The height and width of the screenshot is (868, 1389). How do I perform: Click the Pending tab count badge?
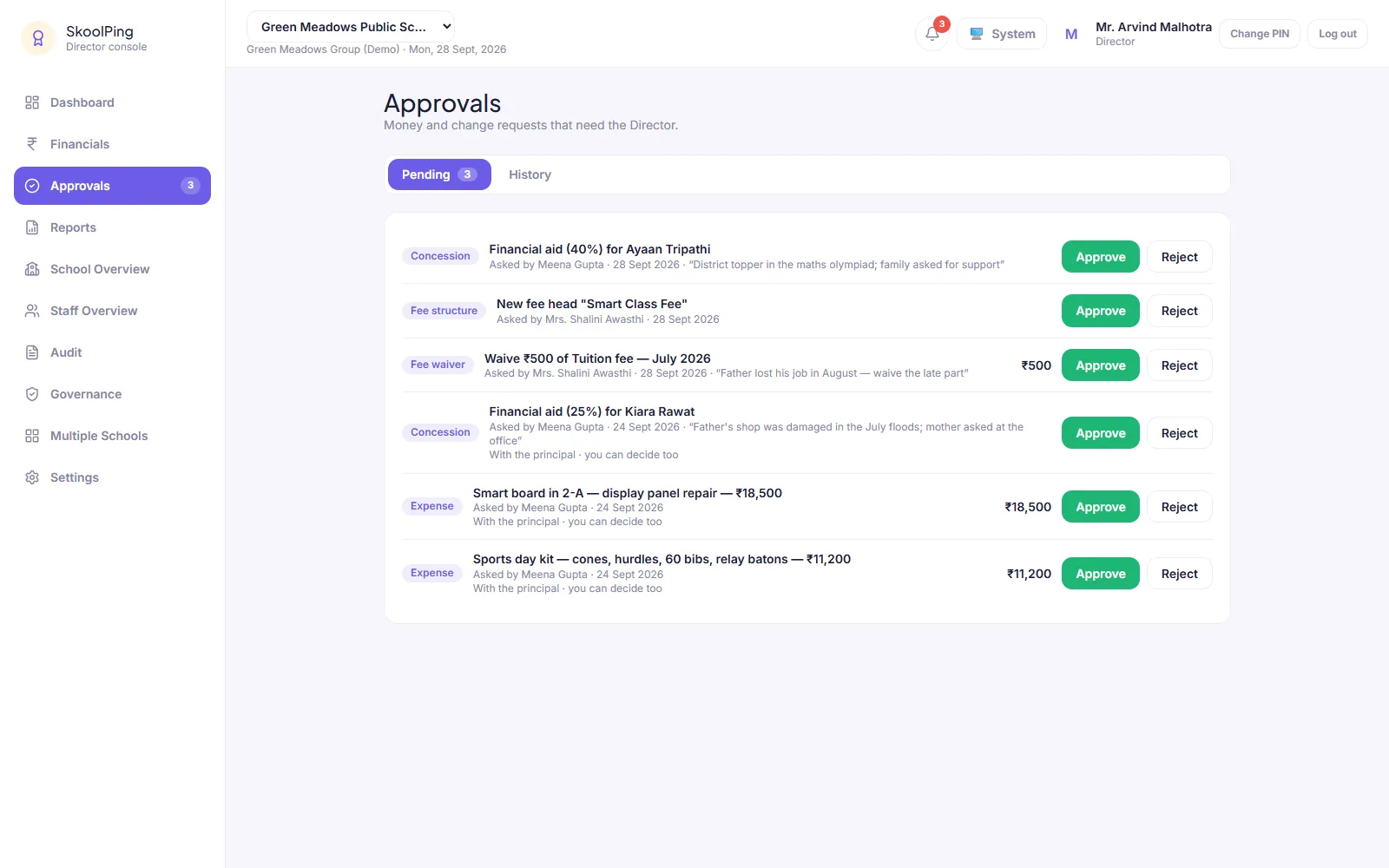pos(467,174)
